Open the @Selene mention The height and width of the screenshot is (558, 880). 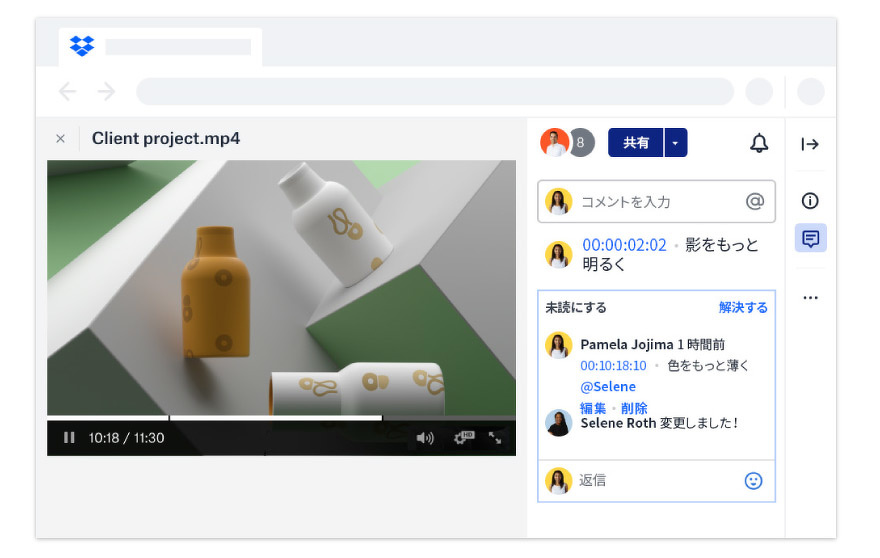[x=608, y=386]
